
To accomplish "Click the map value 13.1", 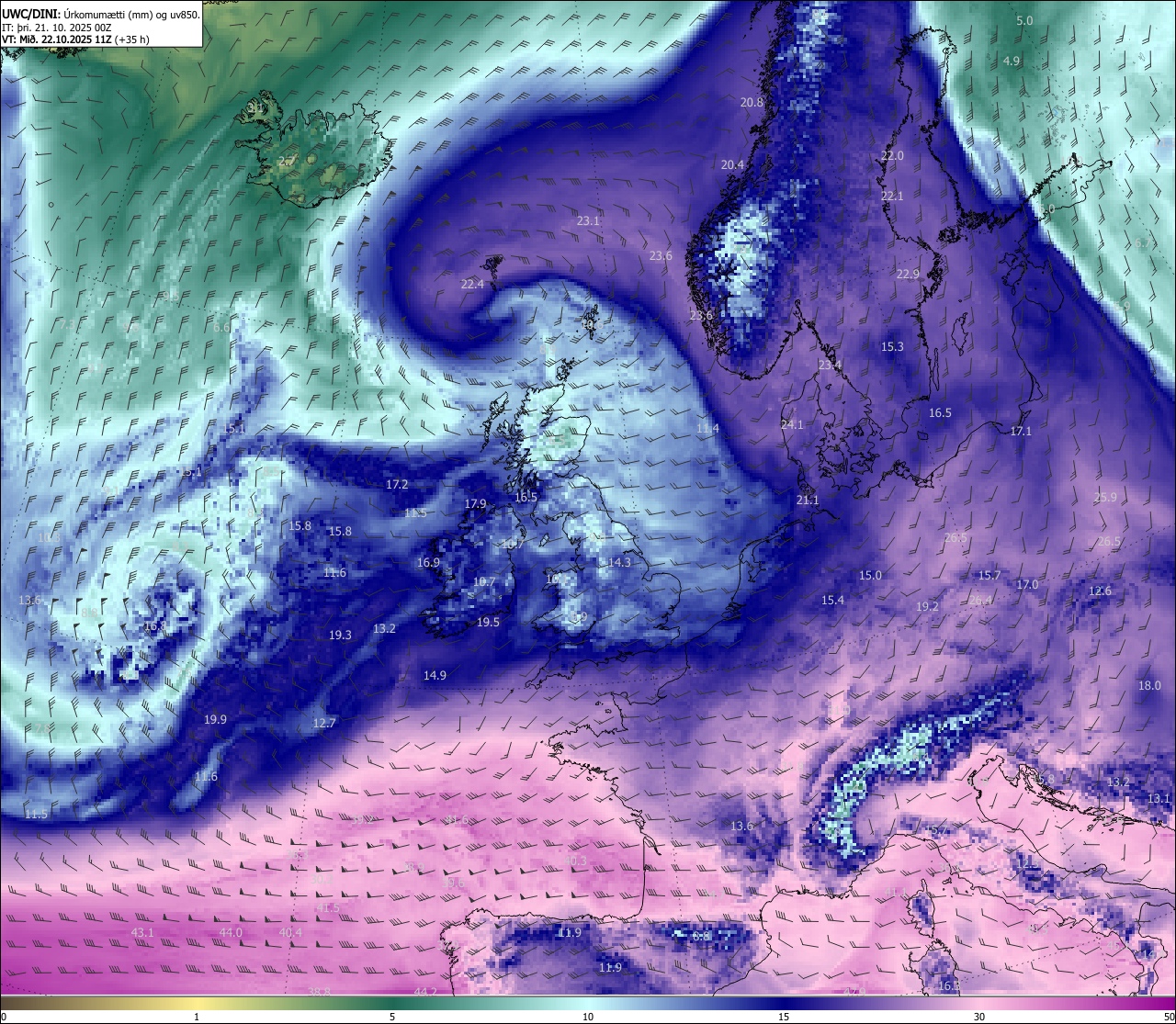I will tap(1159, 798).
